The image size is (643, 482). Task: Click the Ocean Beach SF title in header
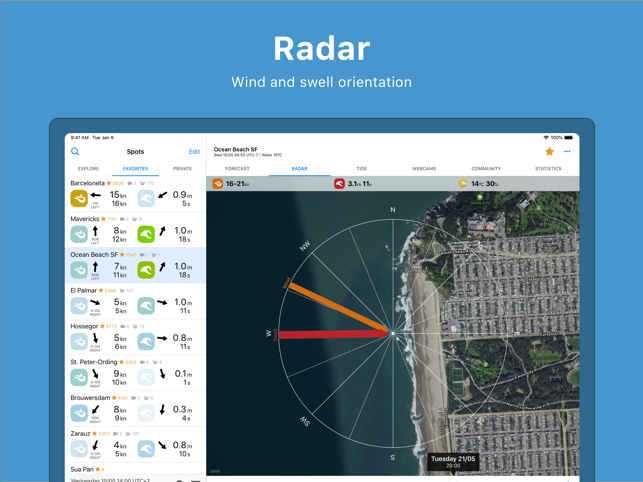(235, 149)
